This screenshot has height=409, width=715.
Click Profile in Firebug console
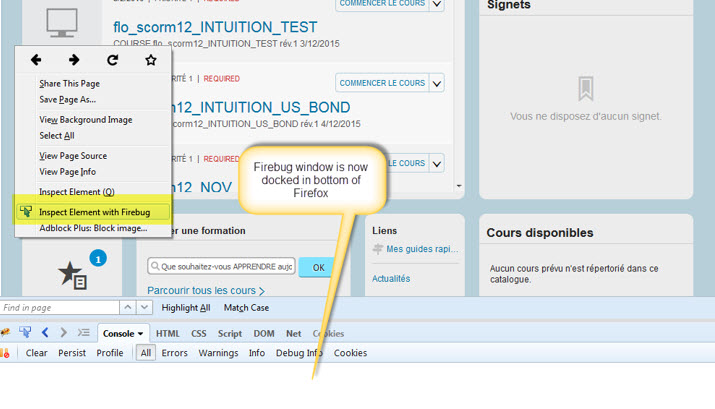(109, 353)
